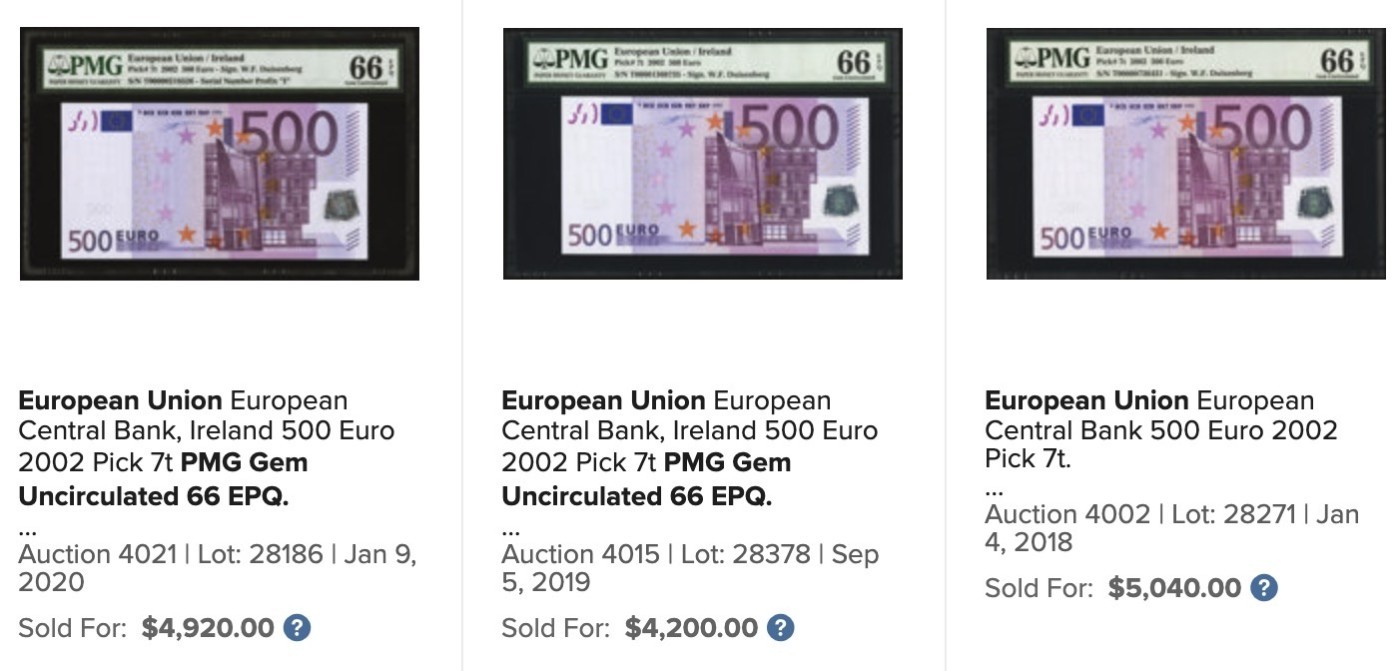Image resolution: width=1400 pixels, height=671 pixels.
Task: Click 'Sold For:' label beside $5,040.00
Action: [x=1039, y=588]
